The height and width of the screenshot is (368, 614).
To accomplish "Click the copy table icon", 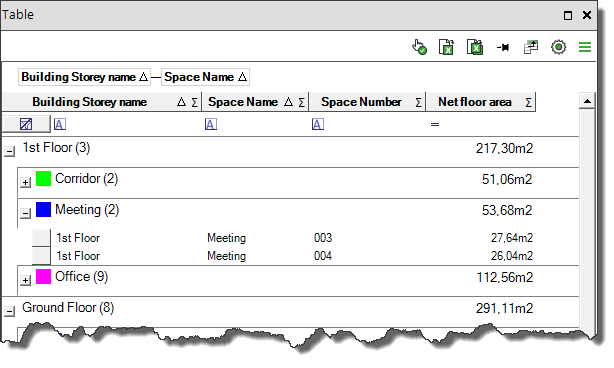I will [x=531, y=47].
